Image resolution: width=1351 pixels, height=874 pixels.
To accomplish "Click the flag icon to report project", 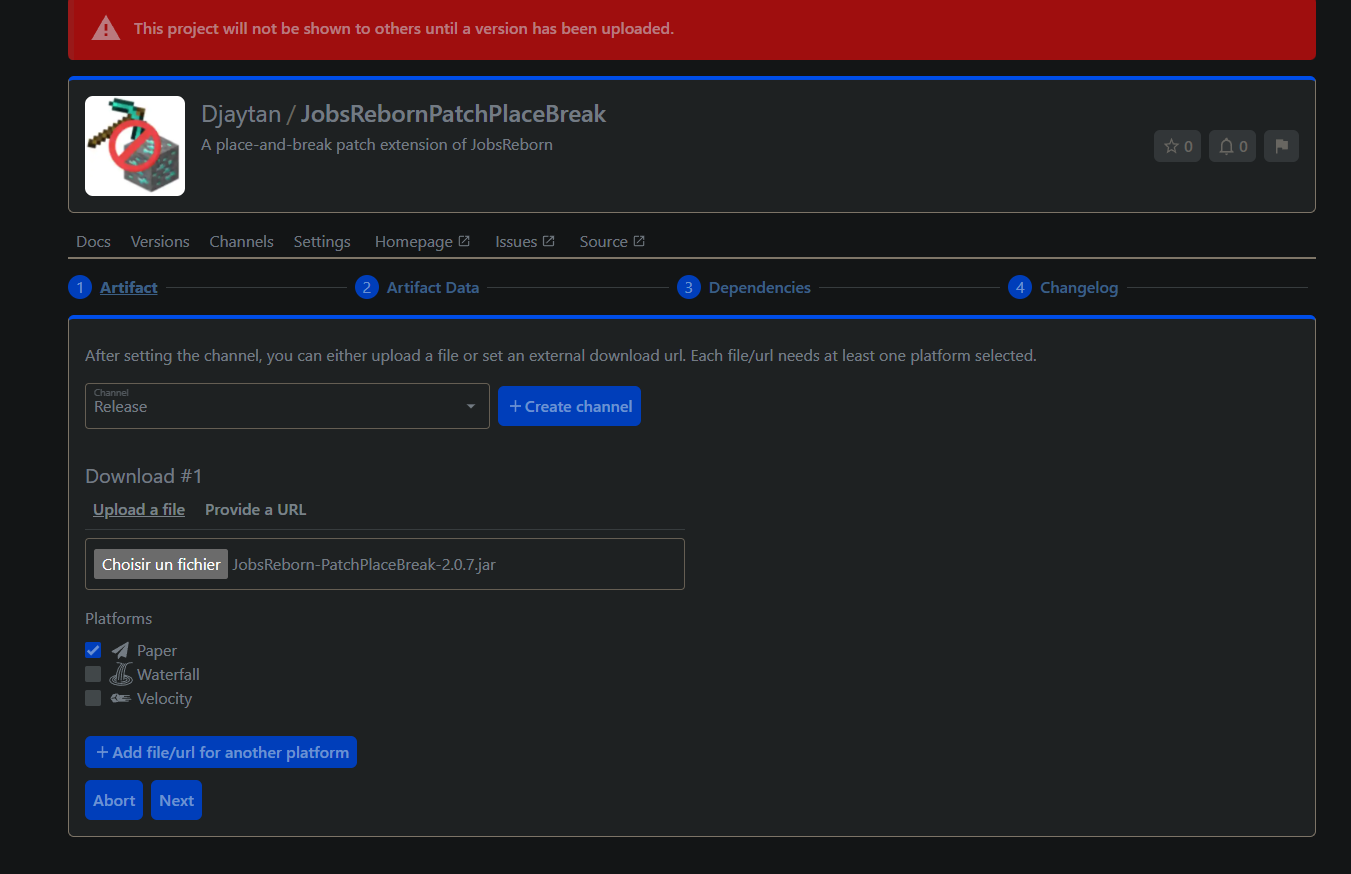I will [1281, 146].
